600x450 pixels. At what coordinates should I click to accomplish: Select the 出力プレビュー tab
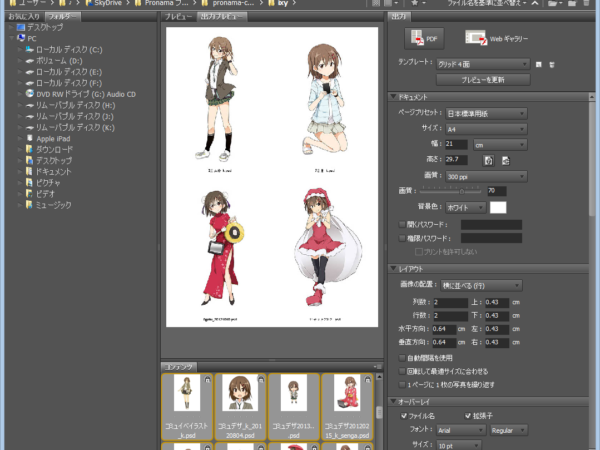(222, 16)
